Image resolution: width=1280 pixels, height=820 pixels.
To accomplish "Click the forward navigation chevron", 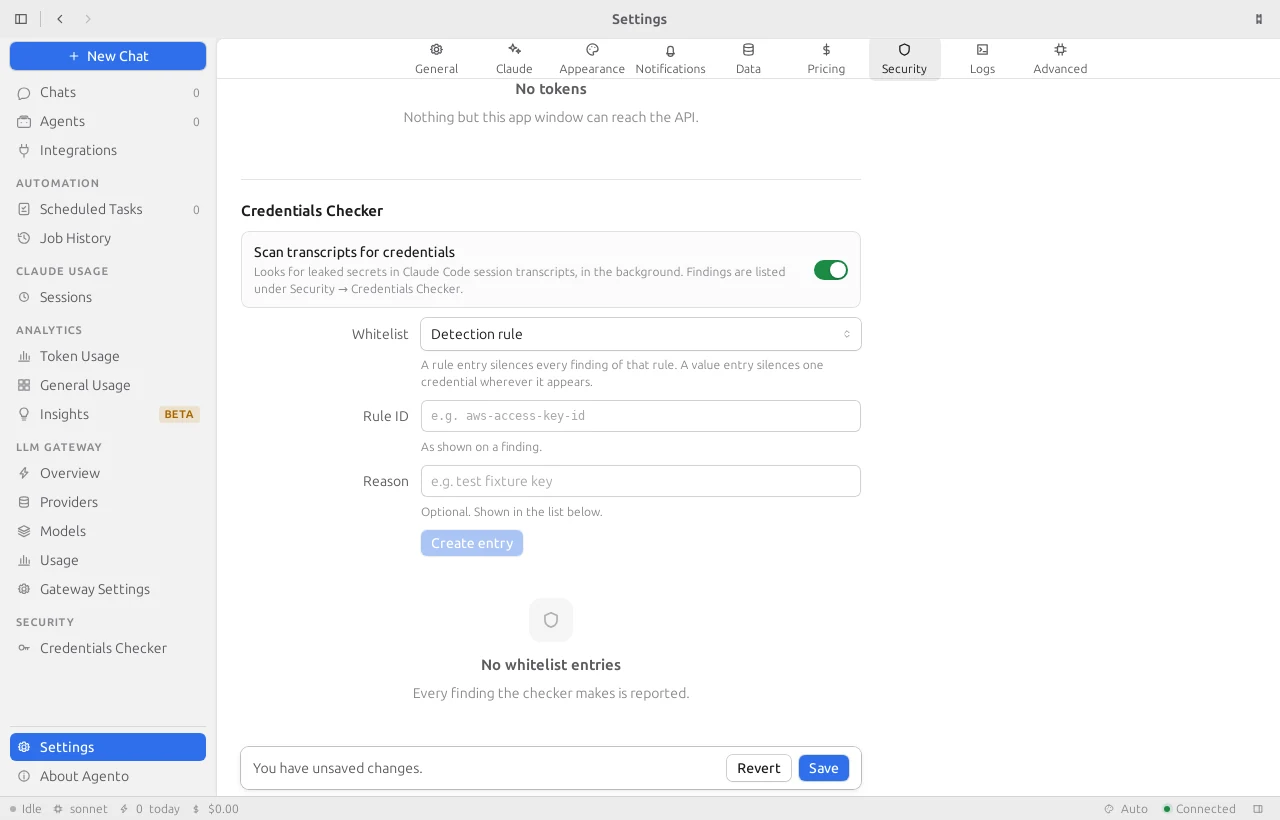I will (x=88, y=19).
